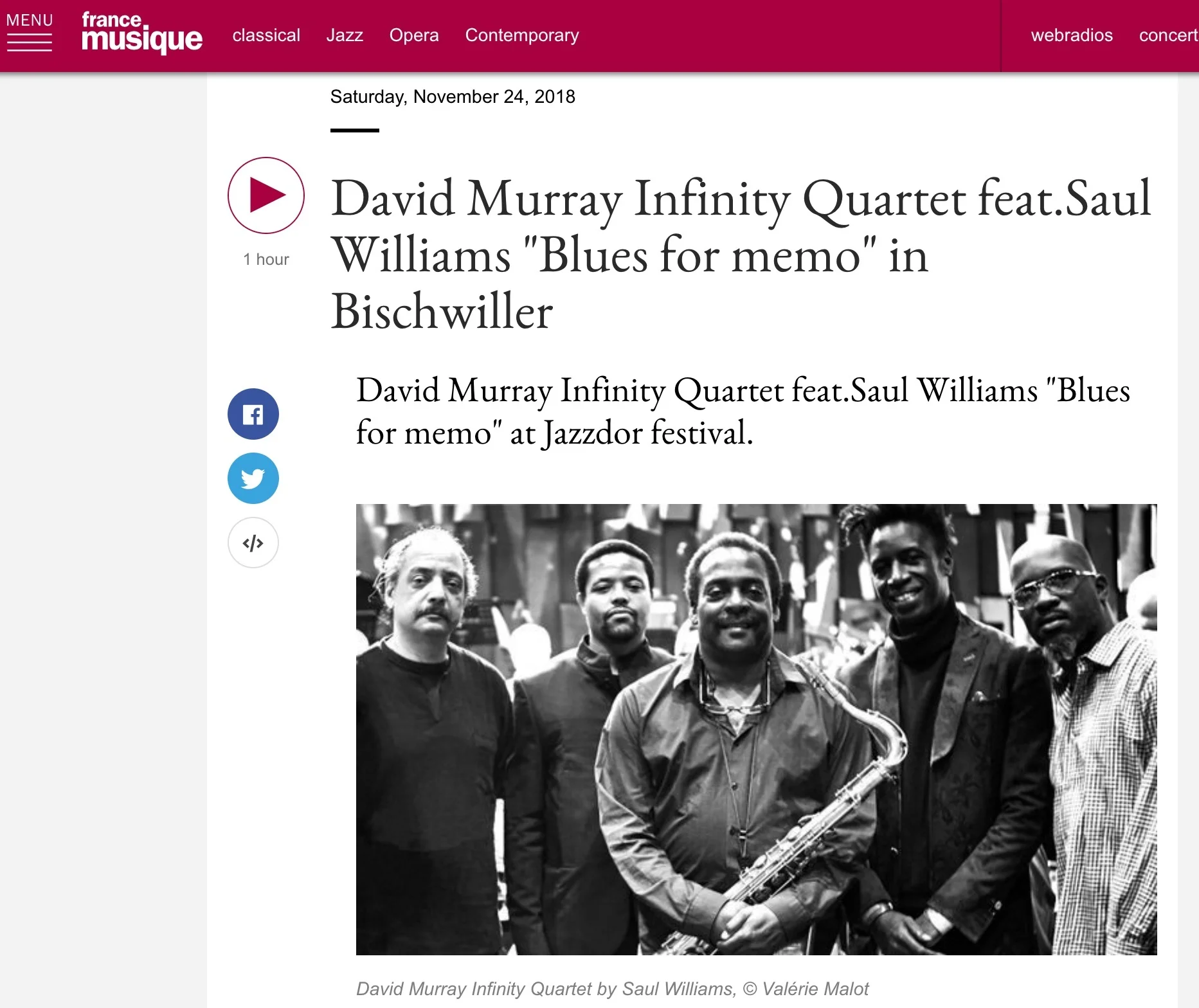Share the article on Twitter
Viewport: 1199px width, 1008px height.
point(253,478)
